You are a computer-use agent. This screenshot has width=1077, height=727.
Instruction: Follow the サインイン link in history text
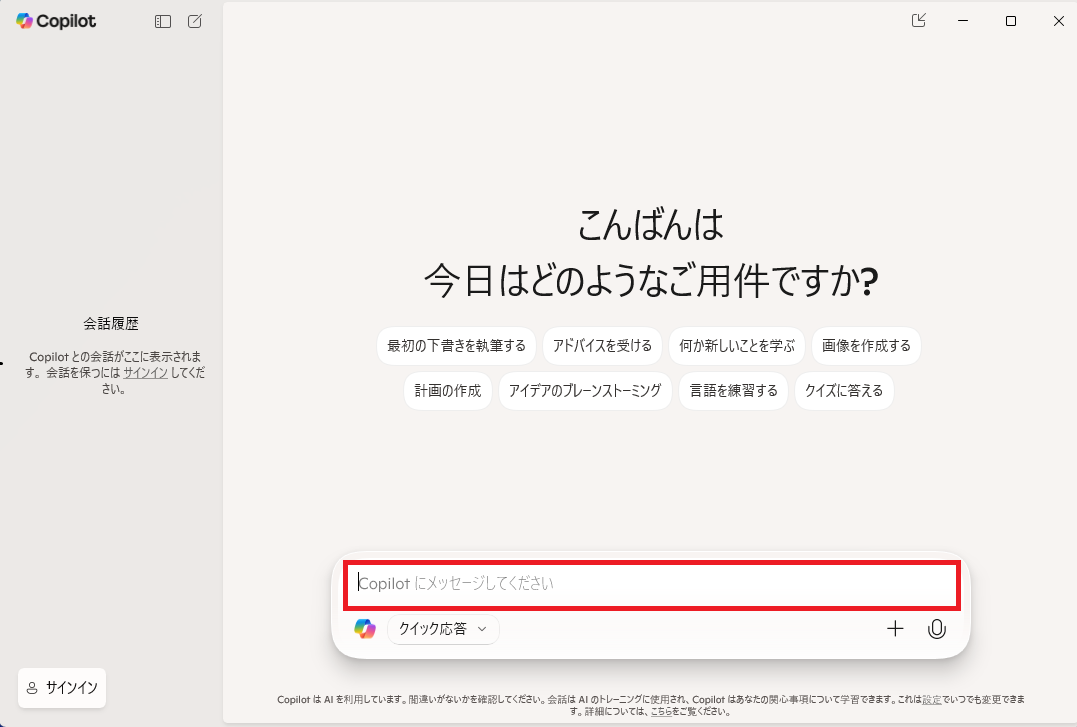[x=146, y=373]
